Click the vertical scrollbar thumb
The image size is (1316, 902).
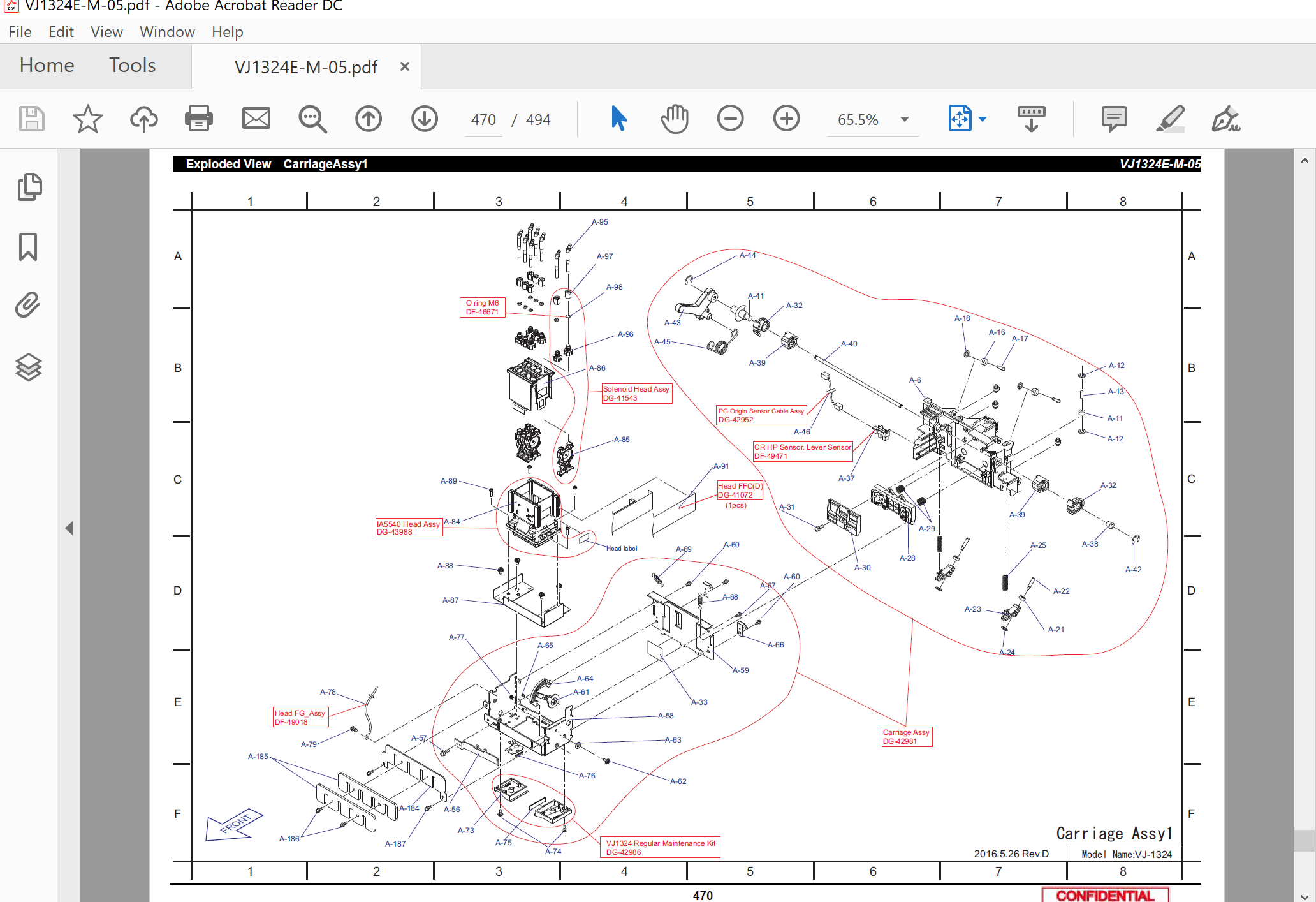[1305, 841]
